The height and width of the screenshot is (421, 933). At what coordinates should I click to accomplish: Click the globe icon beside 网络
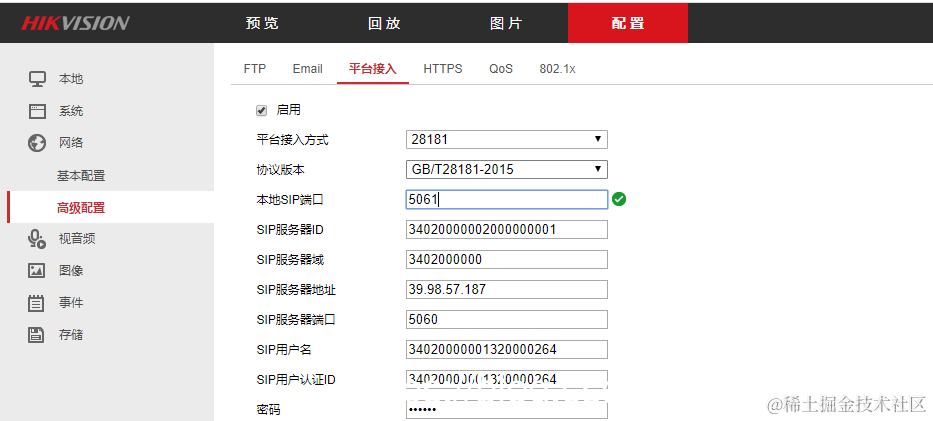[x=37, y=143]
